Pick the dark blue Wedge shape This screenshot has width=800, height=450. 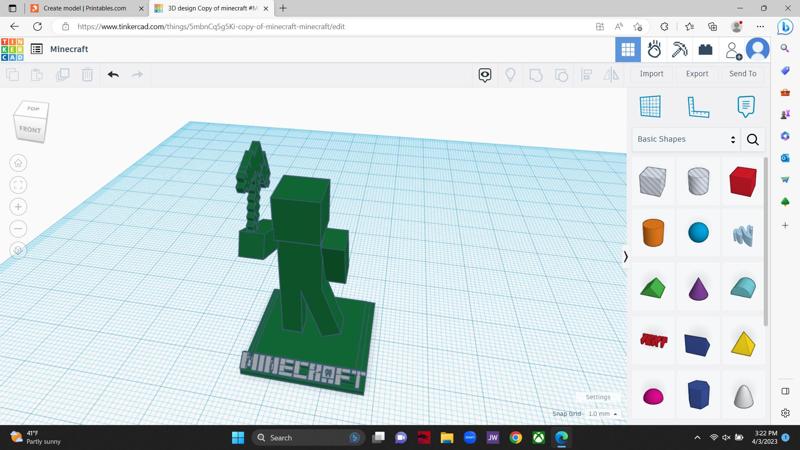point(697,344)
